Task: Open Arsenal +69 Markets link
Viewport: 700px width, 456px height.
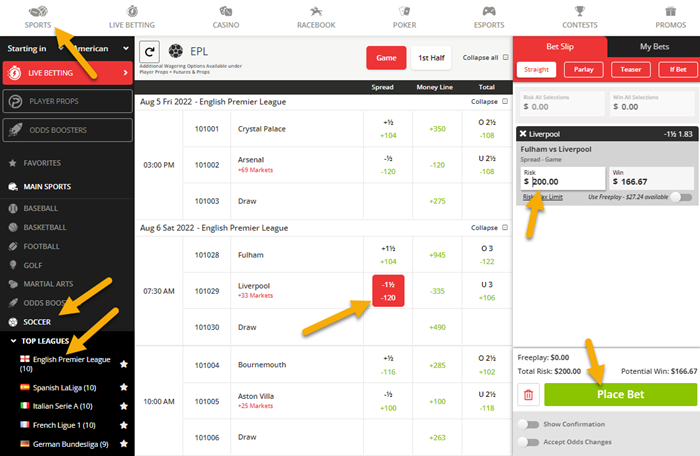Action: tap(255, 170)
